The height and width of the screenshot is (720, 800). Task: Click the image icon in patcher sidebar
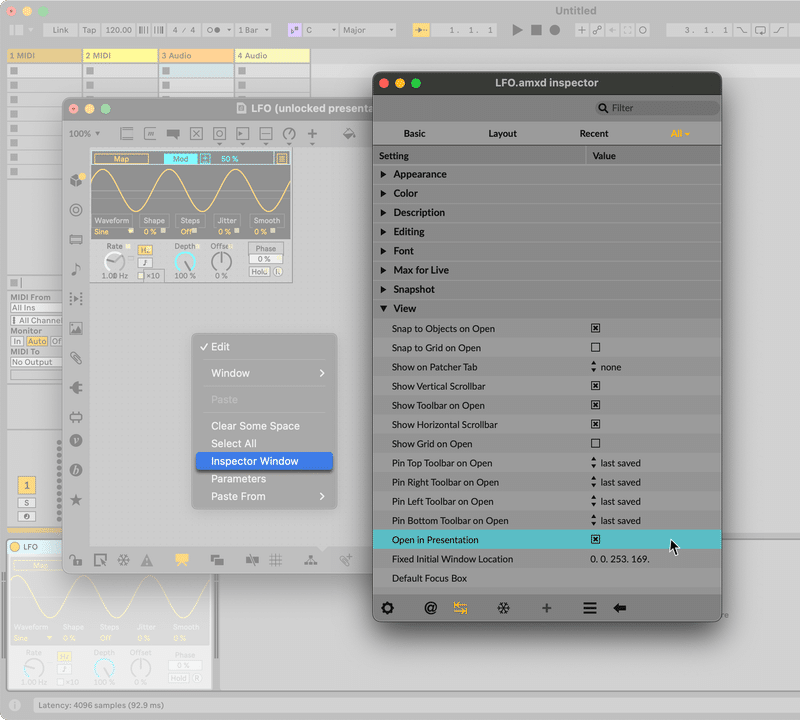pos(76,328)
